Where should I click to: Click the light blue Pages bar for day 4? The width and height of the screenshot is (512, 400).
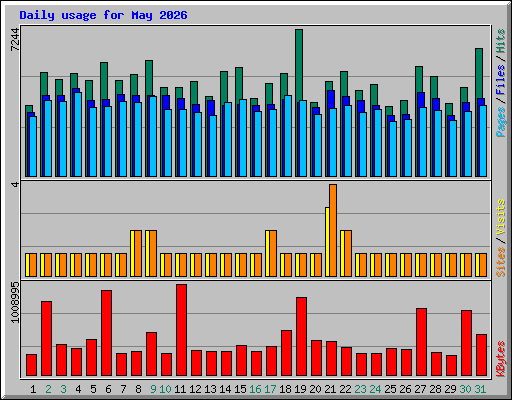point(78,134)
